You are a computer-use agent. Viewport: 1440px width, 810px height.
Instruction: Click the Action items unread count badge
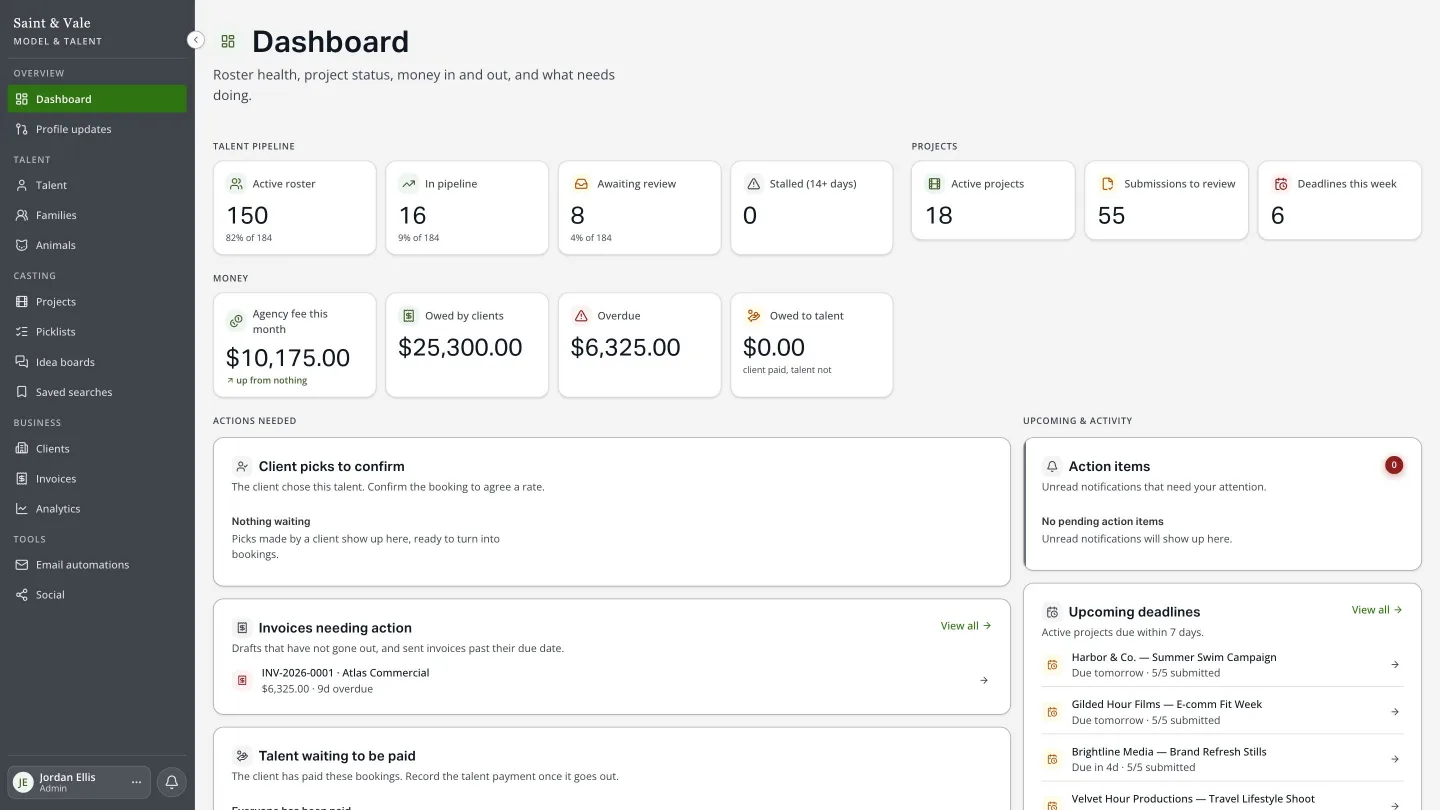tap(1394, 465)
